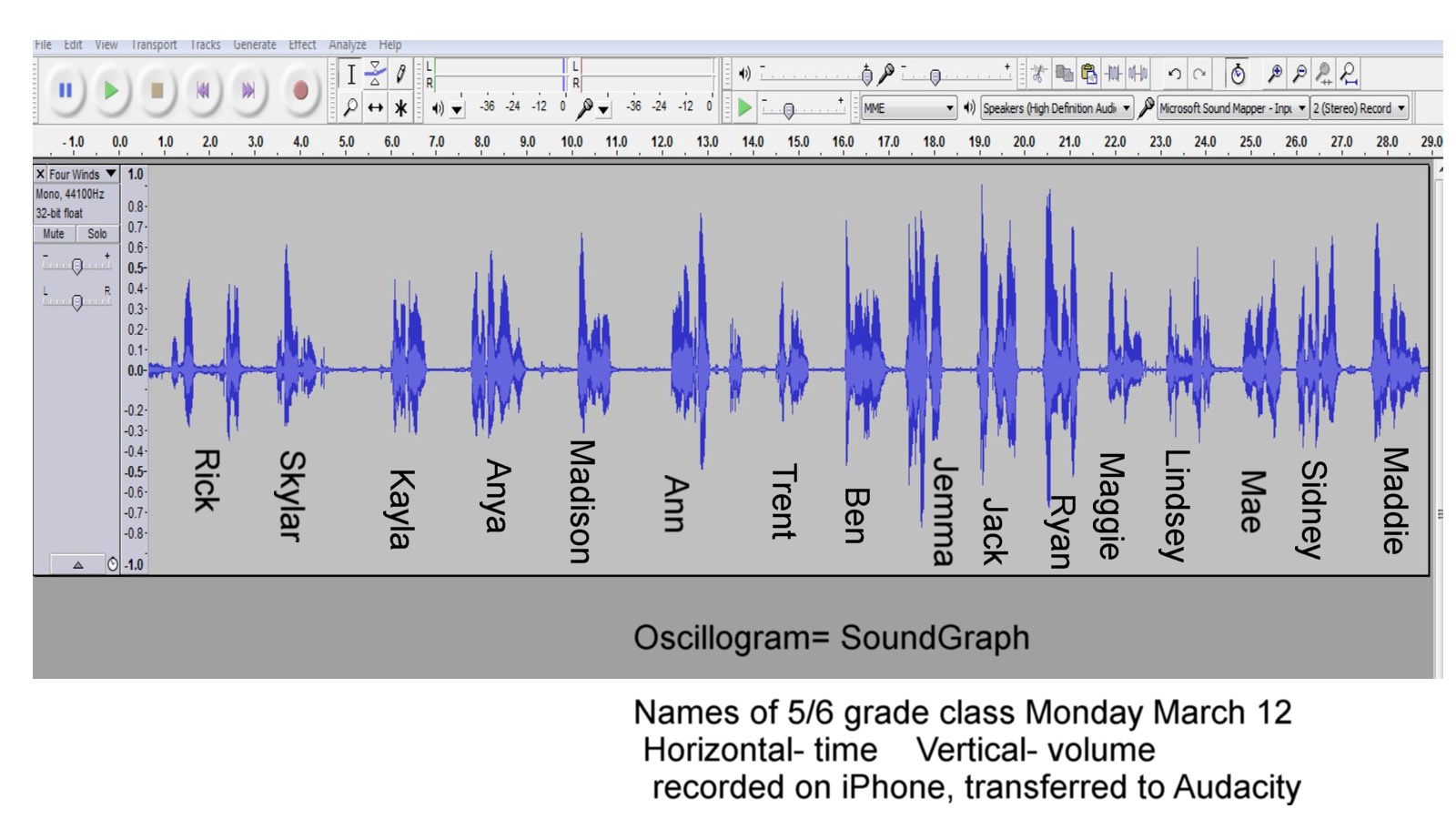Open the MME audio host dropdown
Screen dimensions: 1456x819
pos(908,108)
